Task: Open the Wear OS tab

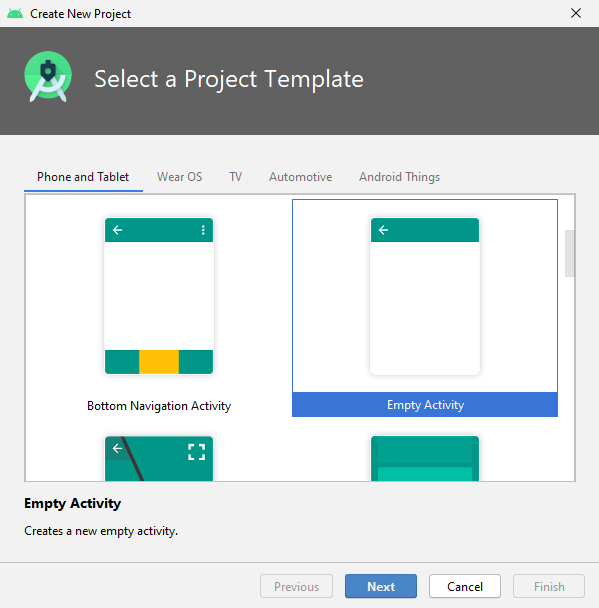Action: (x=180, y=177)
